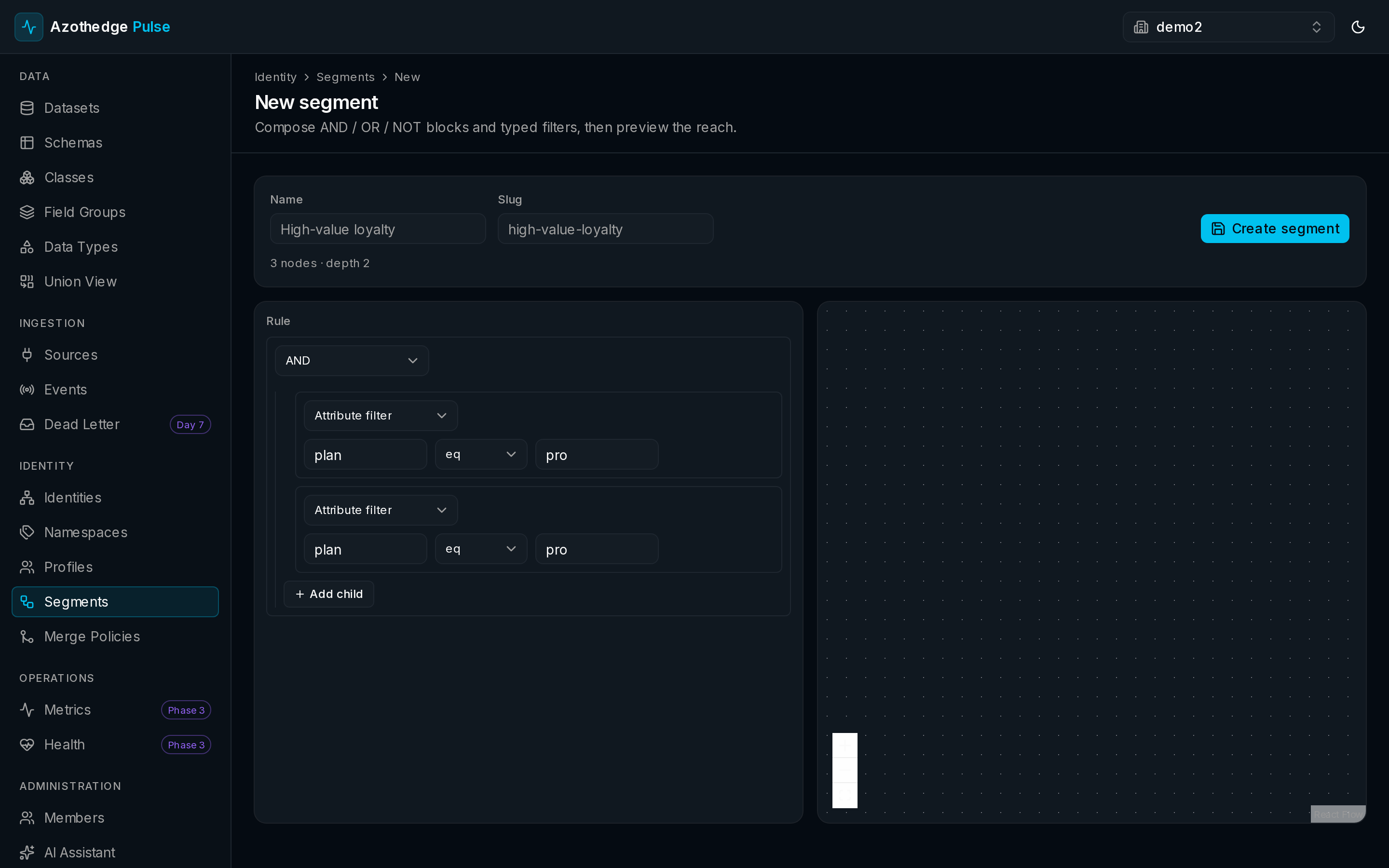The width and height of the screenshot is (1389, 868).
Task: Click the Segments icon in sidebar
Action: (27, 602)
